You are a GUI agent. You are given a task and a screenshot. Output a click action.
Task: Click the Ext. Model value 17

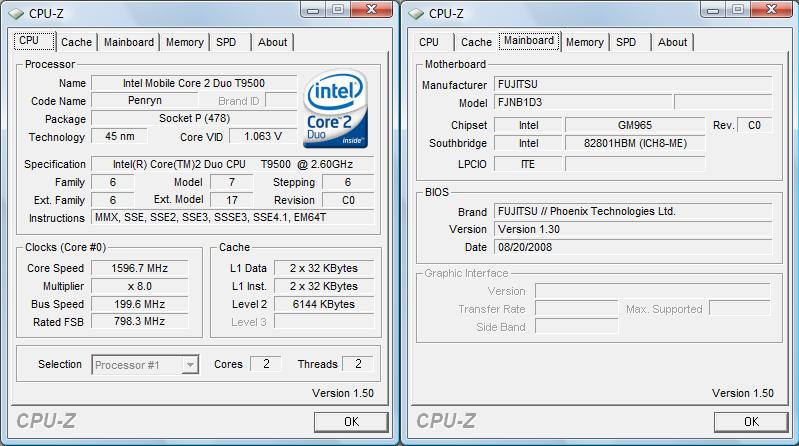click(232, 200)
